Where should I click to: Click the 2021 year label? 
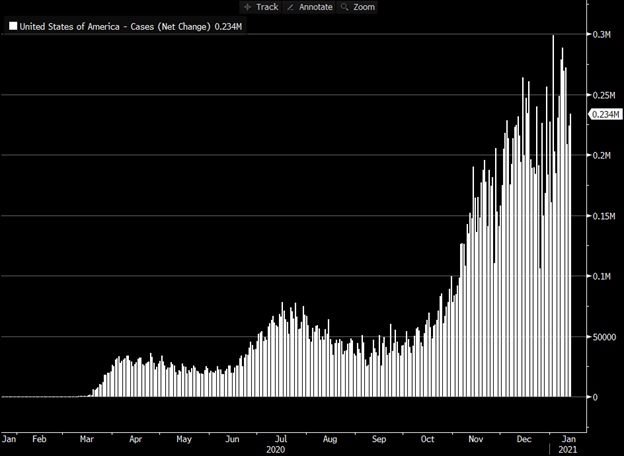569,449
